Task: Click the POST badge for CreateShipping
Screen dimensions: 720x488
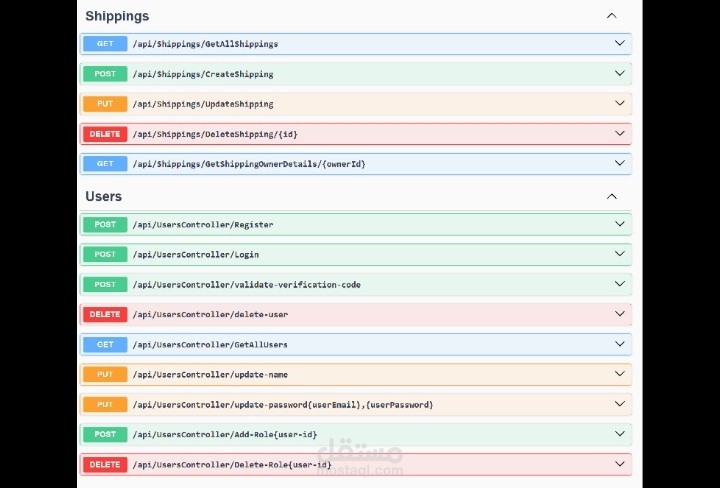Action: (x=105, y=74)
